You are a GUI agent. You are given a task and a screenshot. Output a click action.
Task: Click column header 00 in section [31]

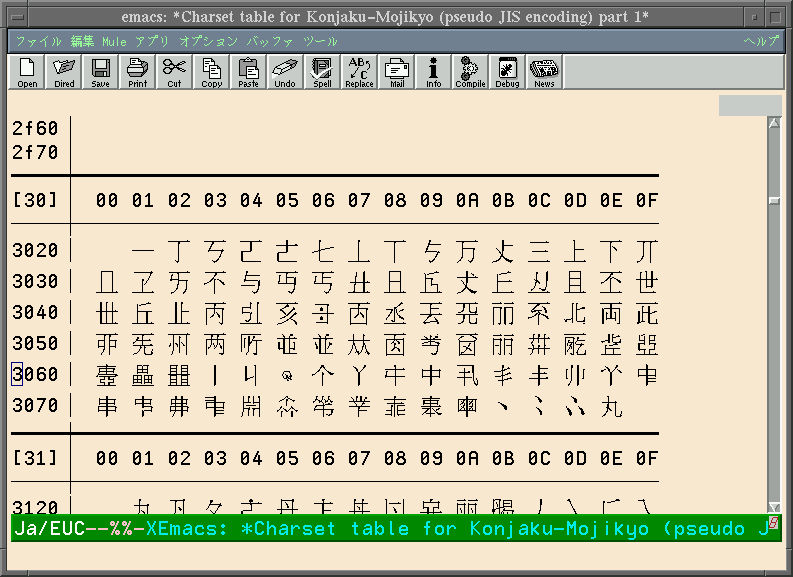(107, 458)
